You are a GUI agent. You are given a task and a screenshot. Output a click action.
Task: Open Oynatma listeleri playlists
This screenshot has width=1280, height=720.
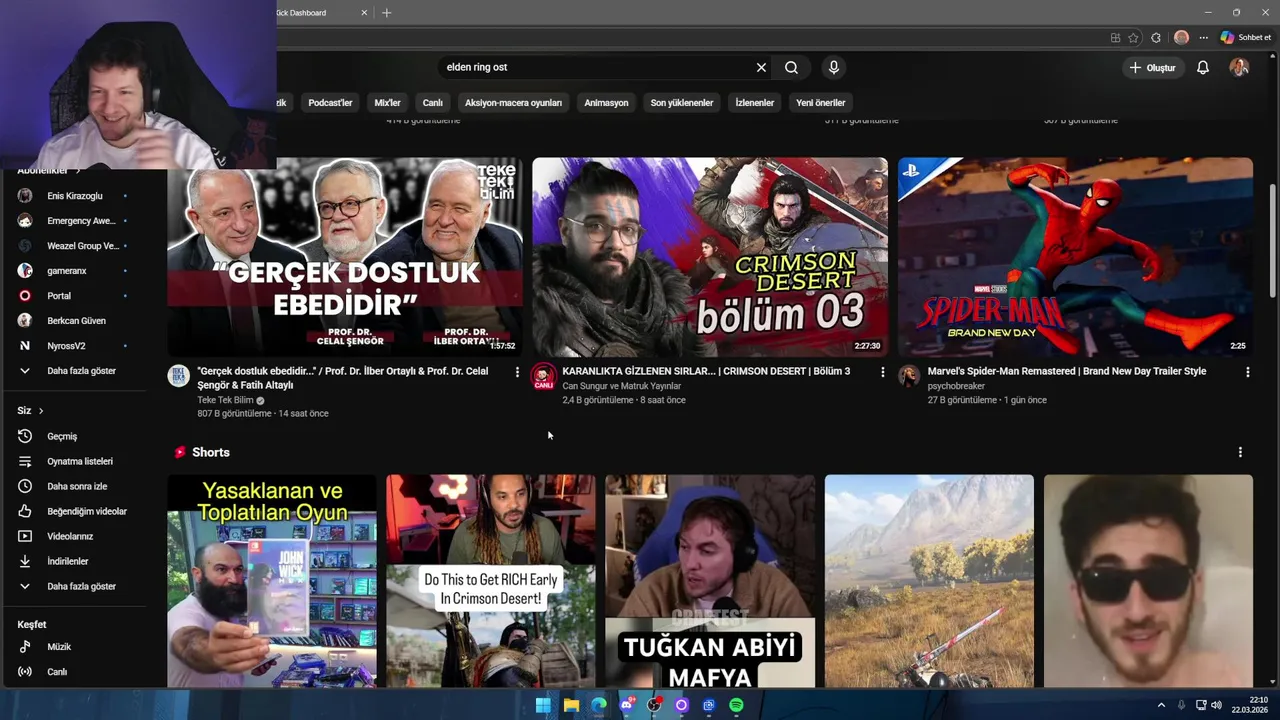click(x=73, y=461)
